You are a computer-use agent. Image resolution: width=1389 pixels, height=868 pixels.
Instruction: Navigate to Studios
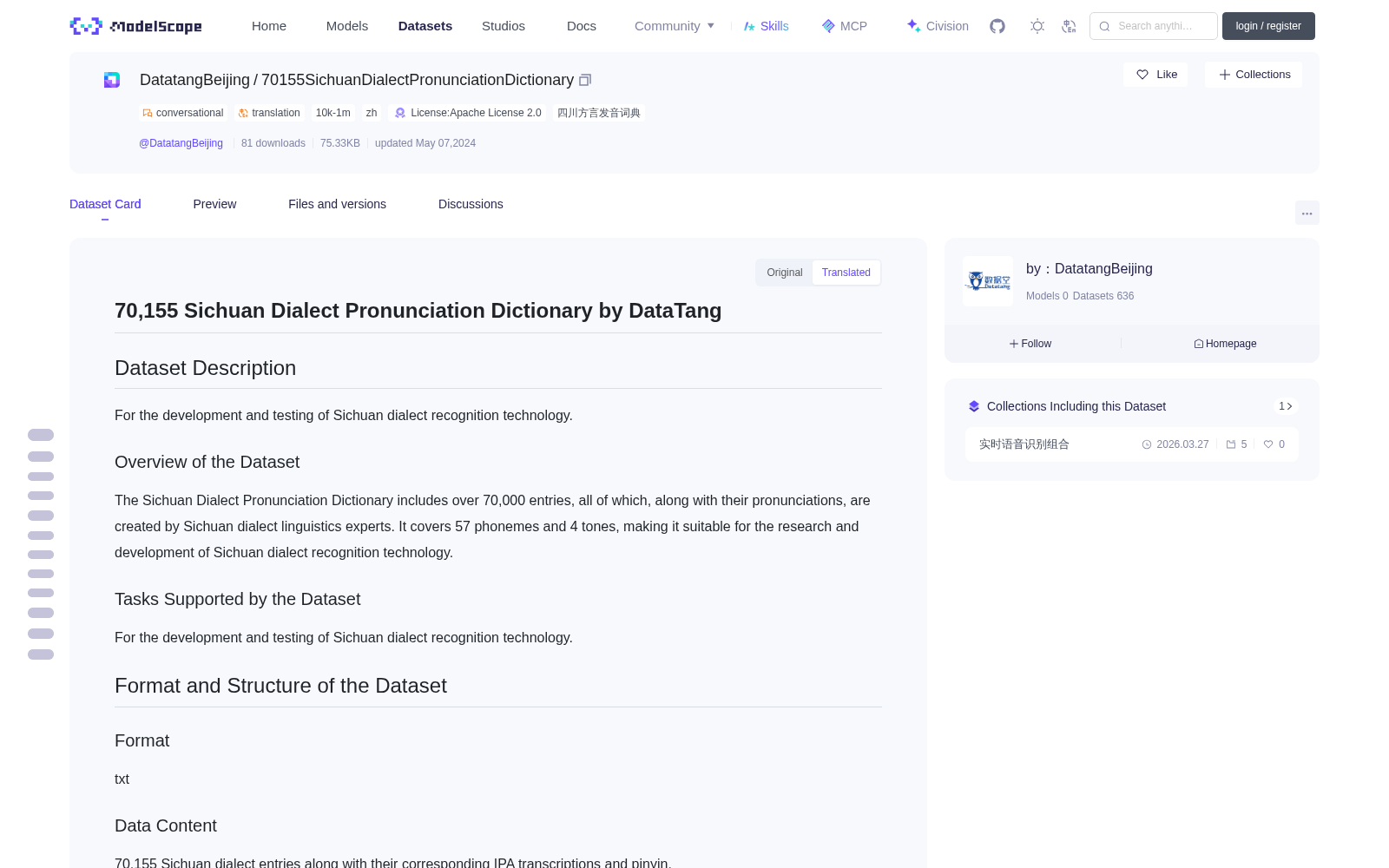504,26
